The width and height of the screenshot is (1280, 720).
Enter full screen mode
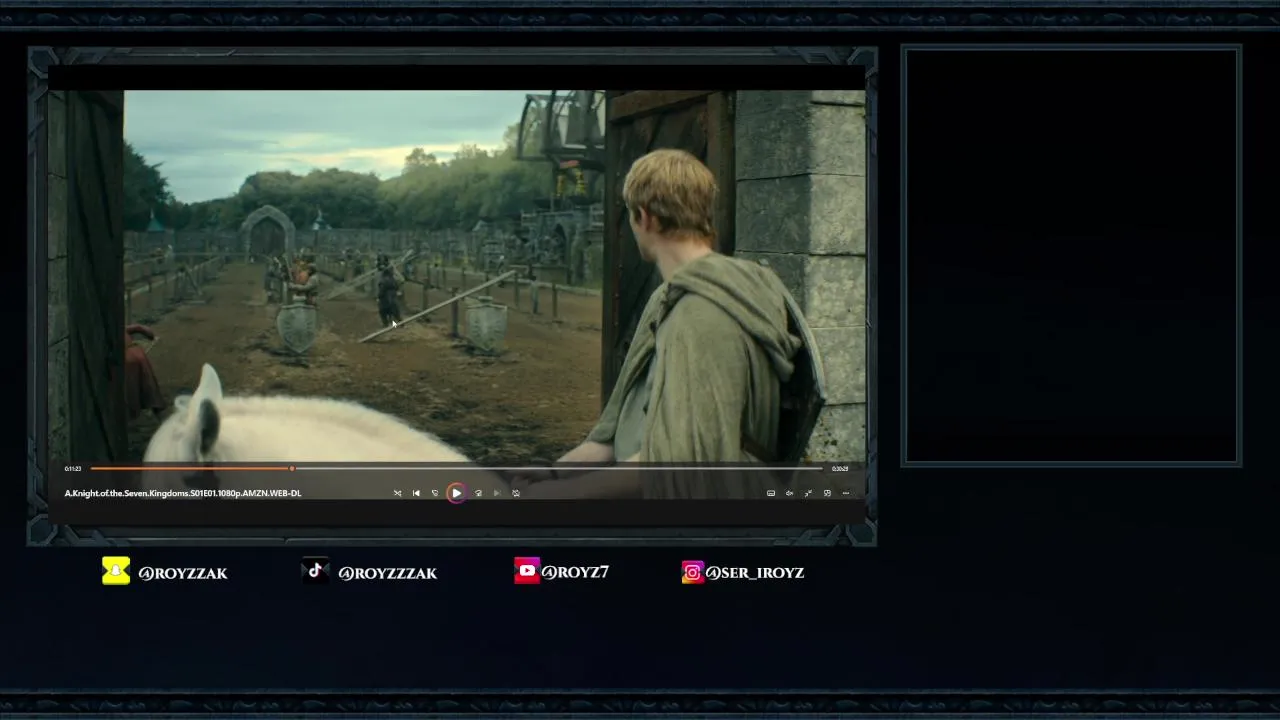[808, 493]
